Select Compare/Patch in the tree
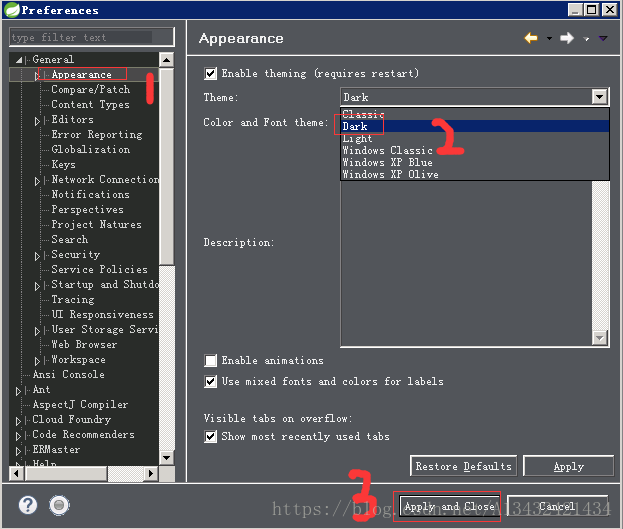The height and width of the screenshot is (529, 623). click(91, 89)
